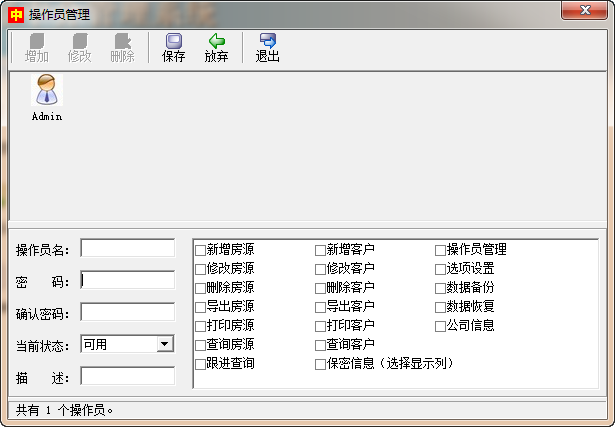Click the 密码 input field
This screenshot has height=427, width=615.
pos(127,280)
